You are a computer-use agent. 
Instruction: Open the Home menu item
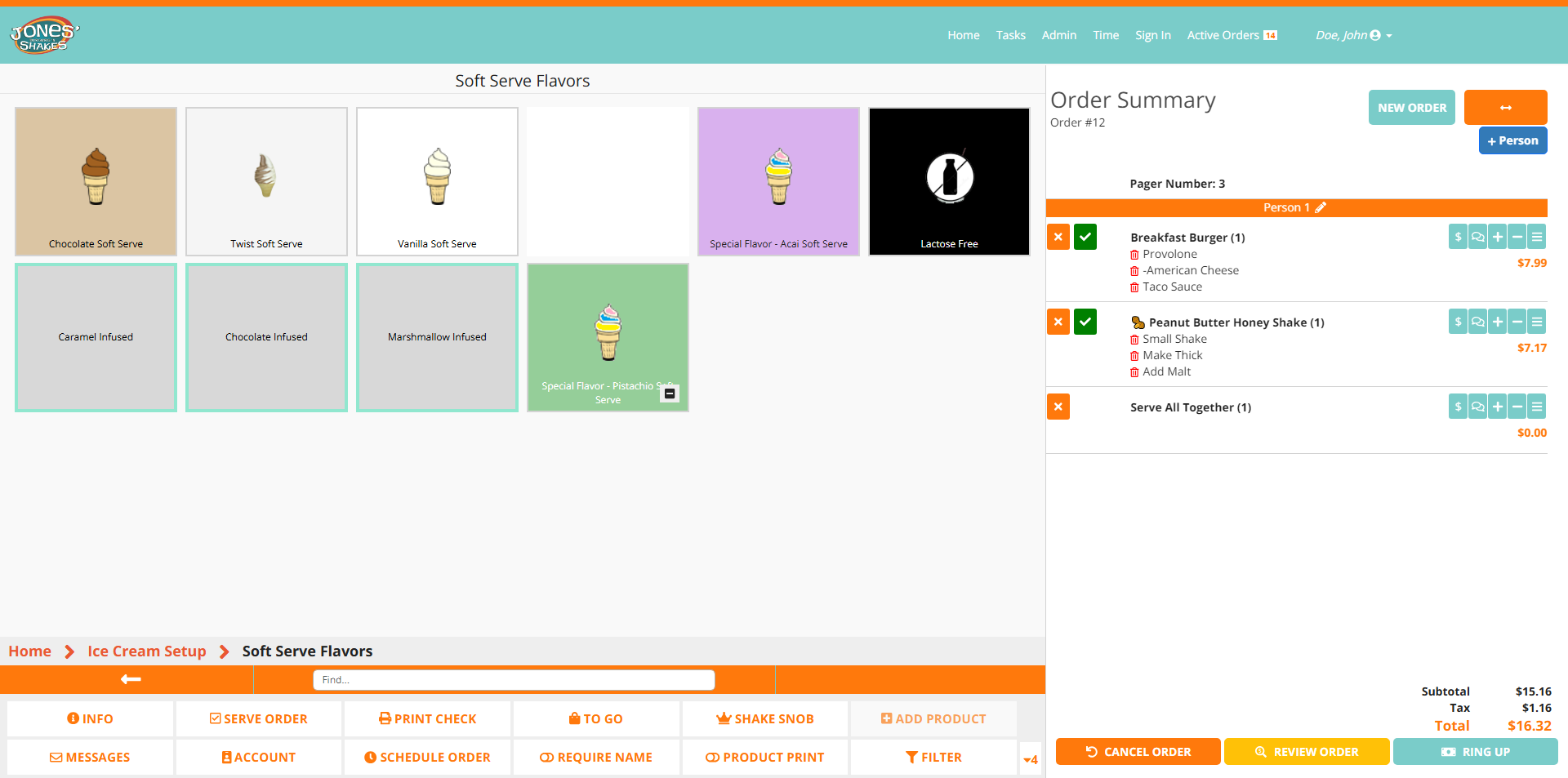tap(963, 35)
